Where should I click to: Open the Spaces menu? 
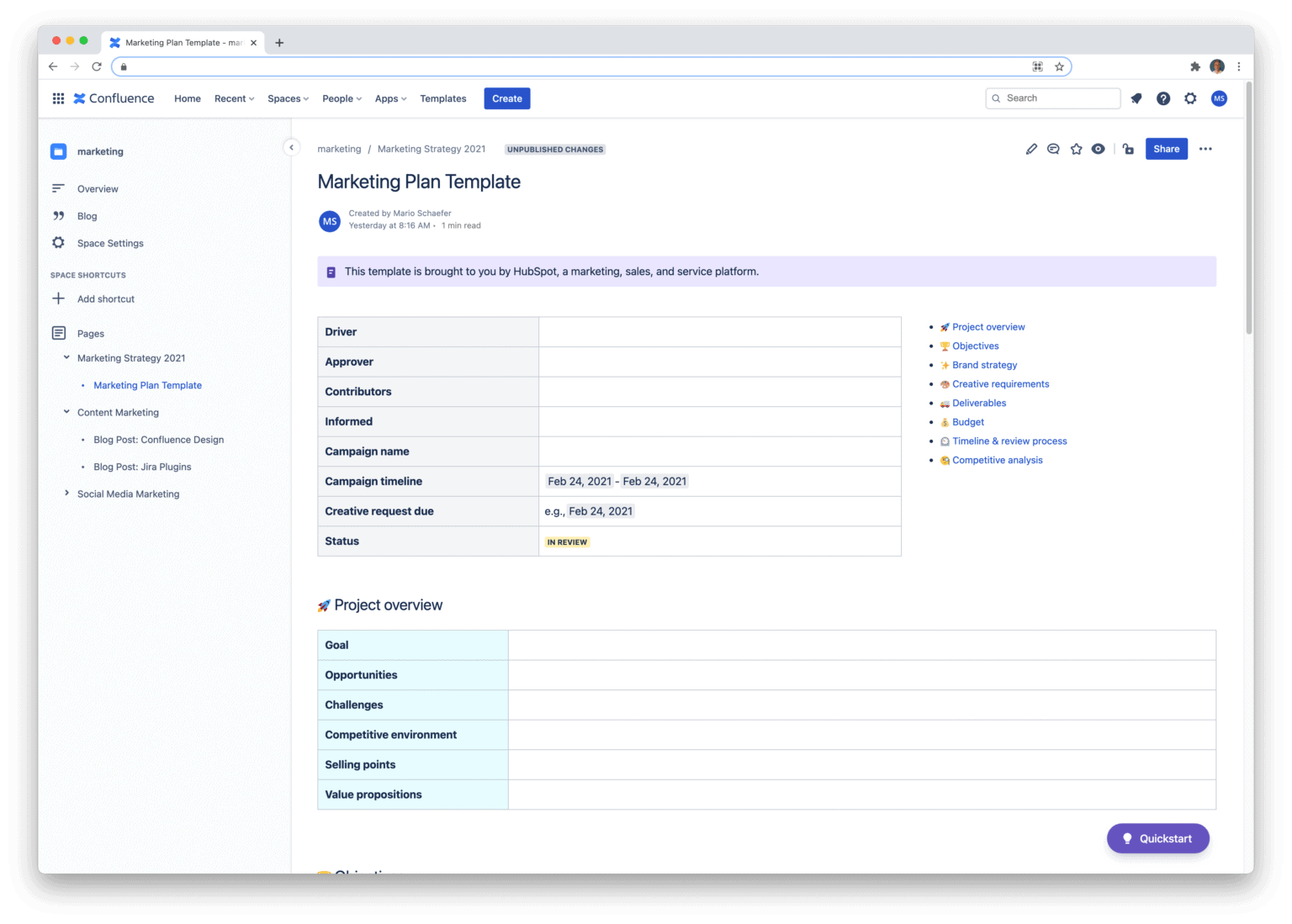tap(287, 98)
